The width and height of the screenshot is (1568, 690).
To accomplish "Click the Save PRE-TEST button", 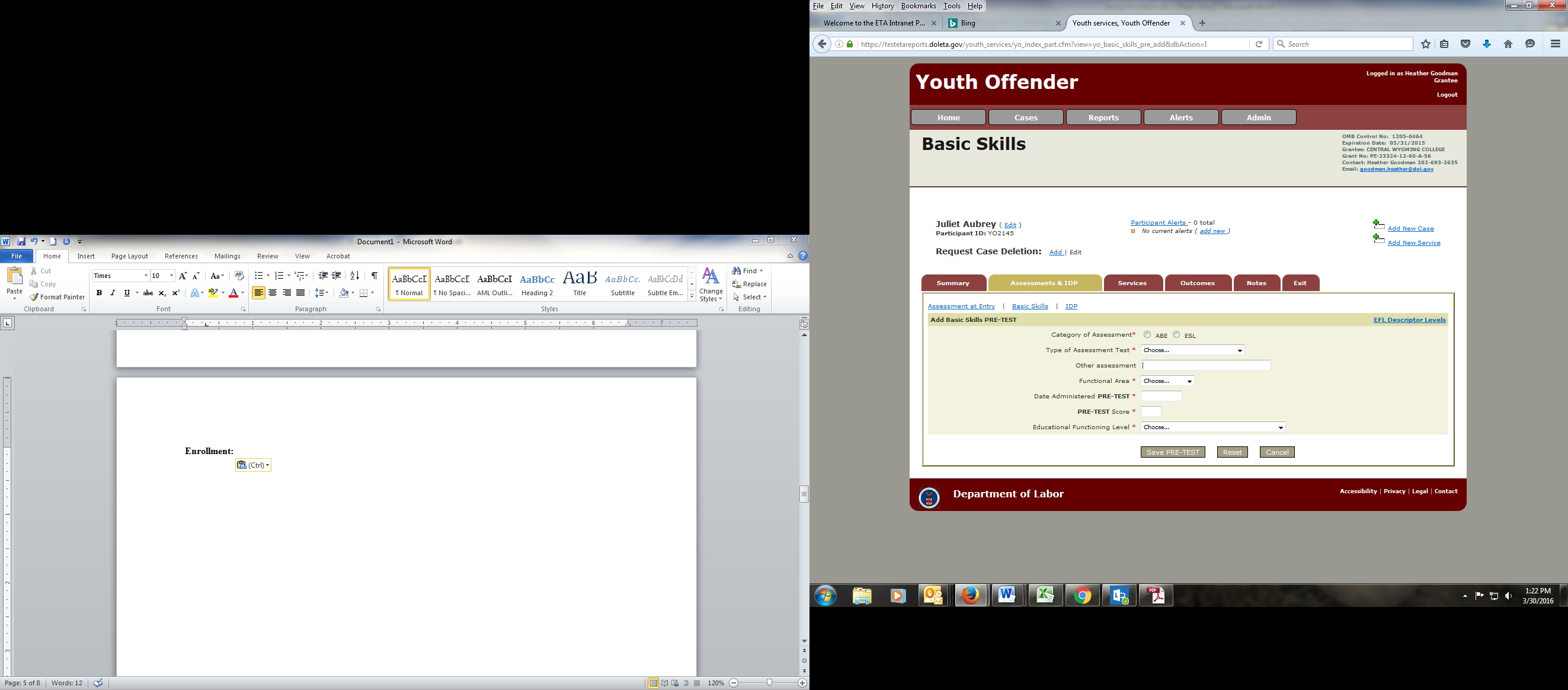I will [x=1172, y=452].
